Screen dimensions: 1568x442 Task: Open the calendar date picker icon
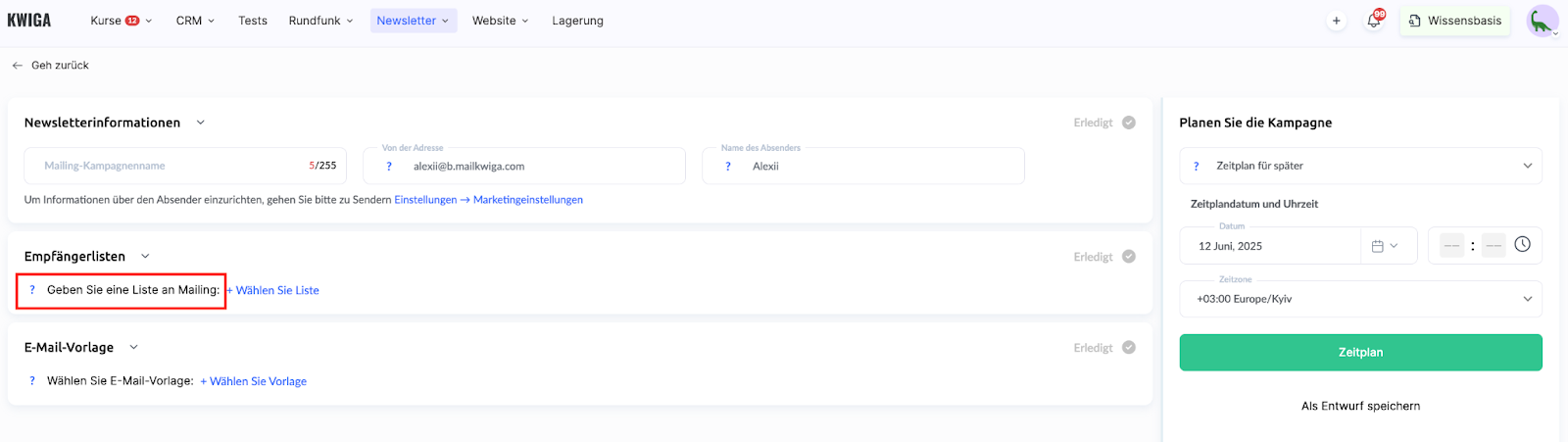point(1377,246)
